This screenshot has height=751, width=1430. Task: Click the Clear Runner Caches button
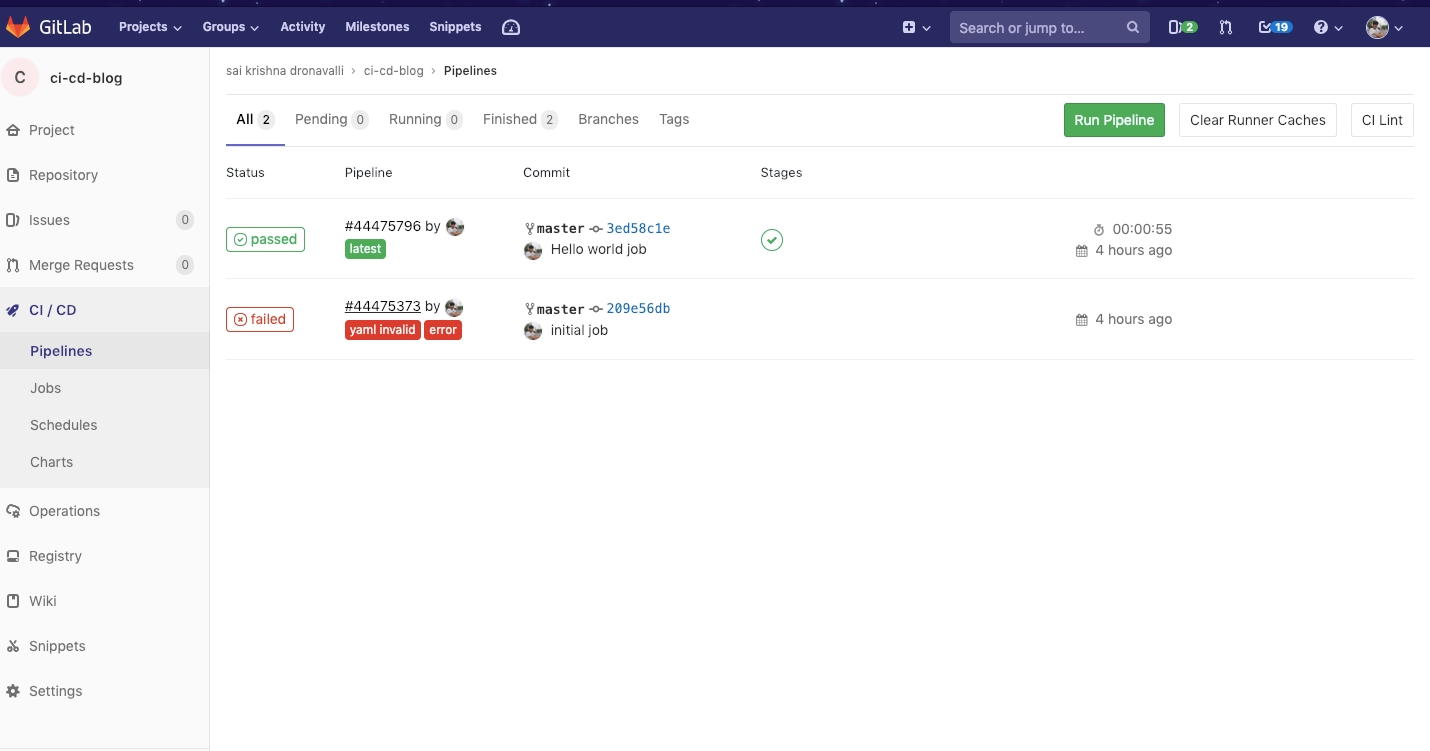pos(1257,120)
